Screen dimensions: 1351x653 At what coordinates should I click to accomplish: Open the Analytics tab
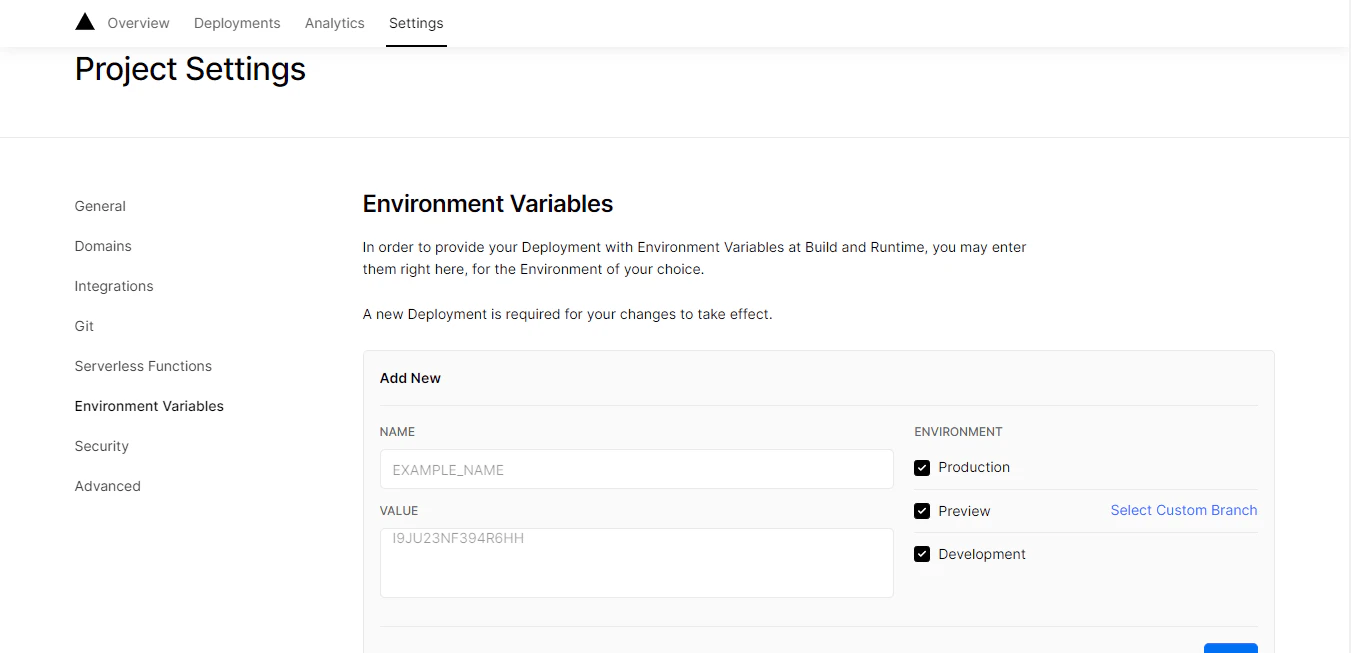coord(334,22)
